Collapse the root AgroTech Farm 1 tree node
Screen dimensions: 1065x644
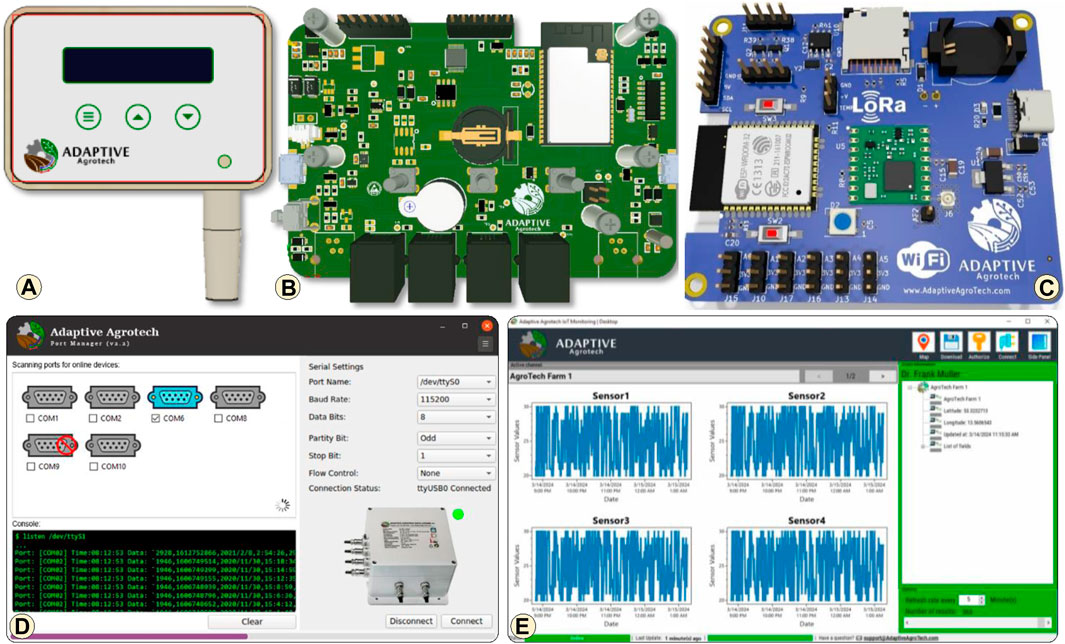[x=911, y=387]
